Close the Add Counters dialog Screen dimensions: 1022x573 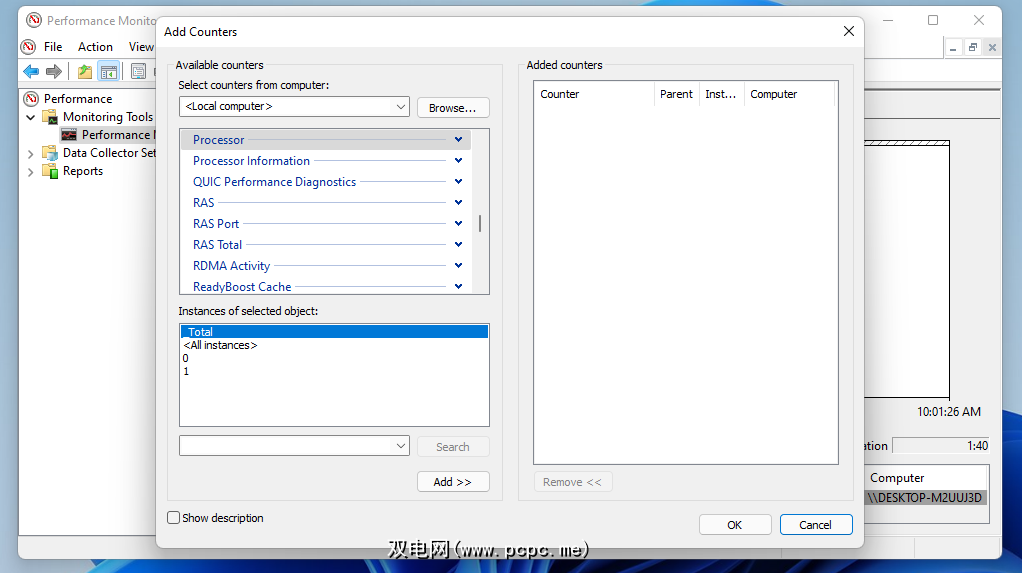(849, 31)
